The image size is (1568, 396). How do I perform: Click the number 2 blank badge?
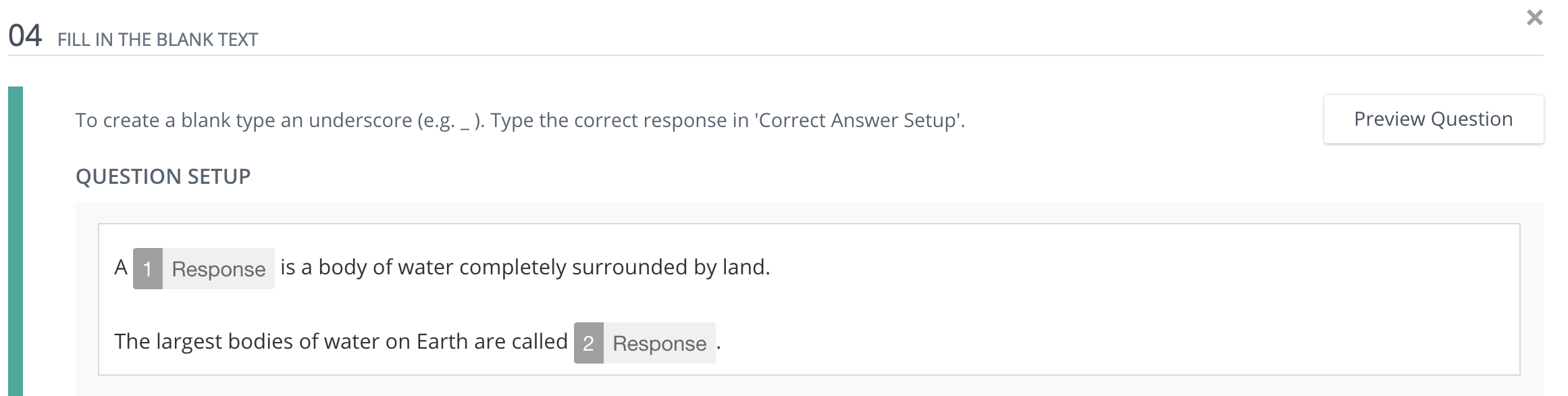pos(588,343)
